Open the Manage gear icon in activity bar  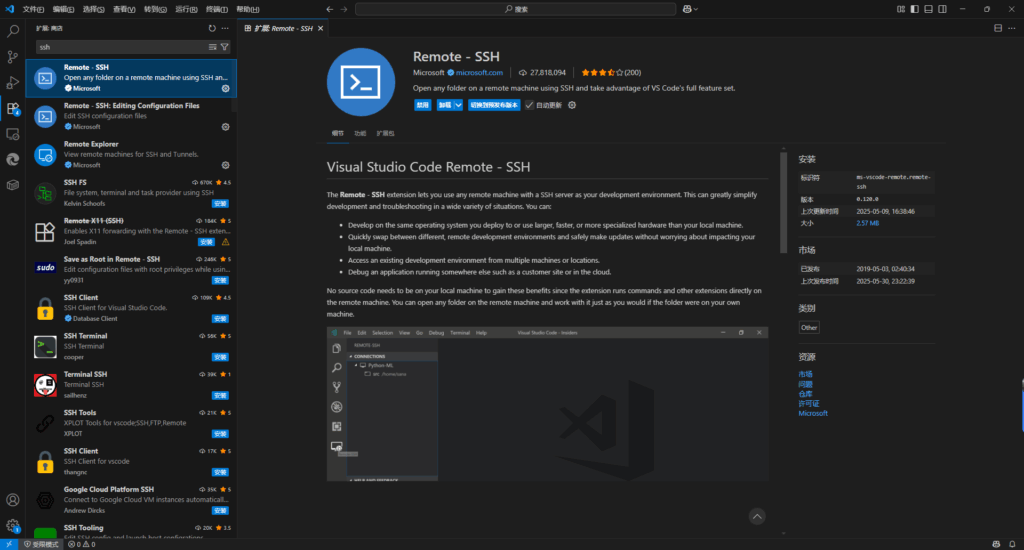pyautogui.click(x=12, y=525)
